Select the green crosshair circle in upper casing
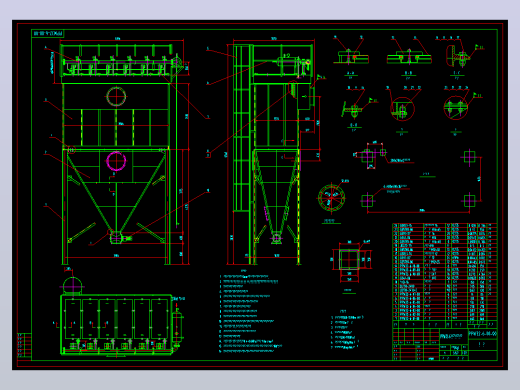 pos(116,97)
